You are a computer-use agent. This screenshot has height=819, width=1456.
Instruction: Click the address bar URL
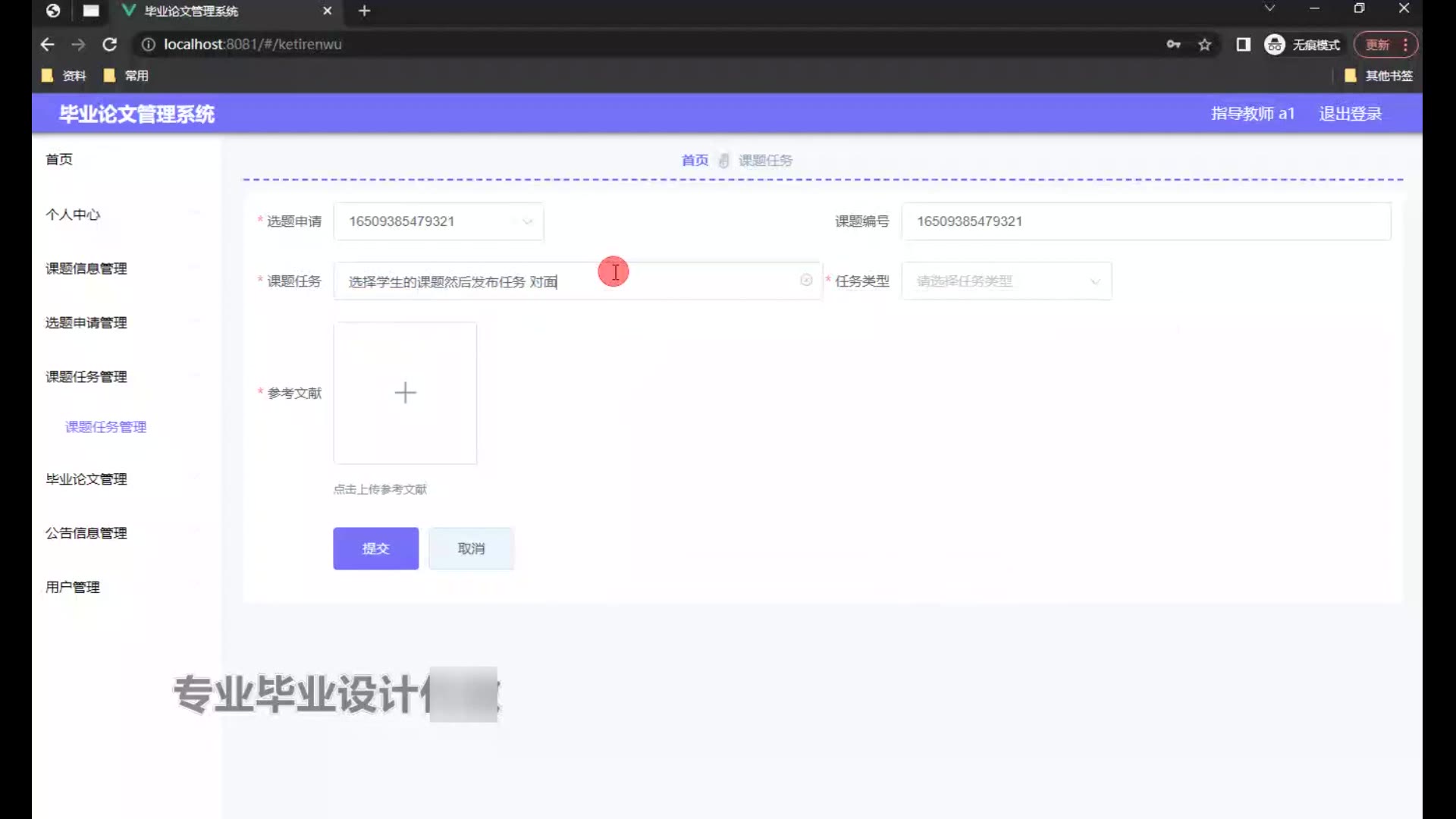(x=253, y=45)
